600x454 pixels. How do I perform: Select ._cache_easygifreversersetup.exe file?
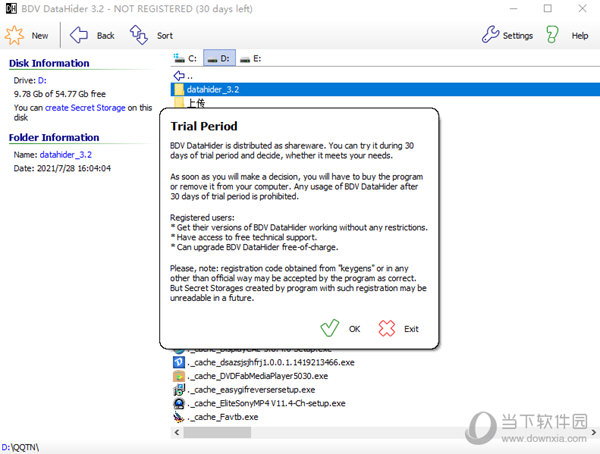click(251, 390)
